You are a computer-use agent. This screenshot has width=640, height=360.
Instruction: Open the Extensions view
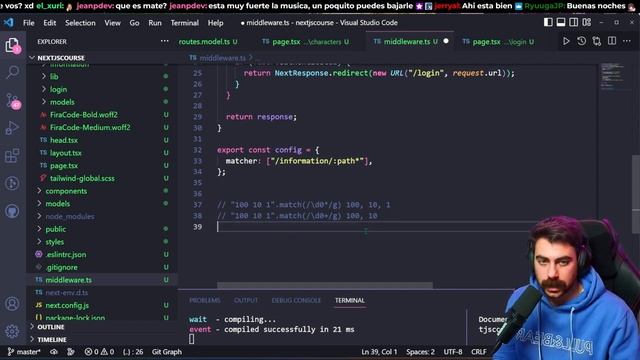[12, 156]
